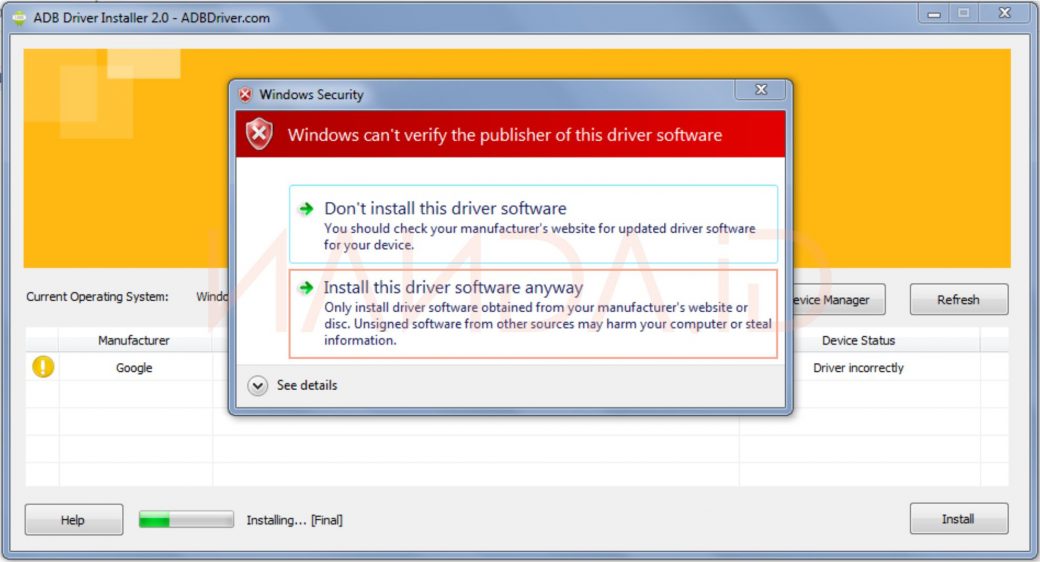Click the green installation progress bar
This screenshot has height=562, width=1040.
[x=186, y=520]
